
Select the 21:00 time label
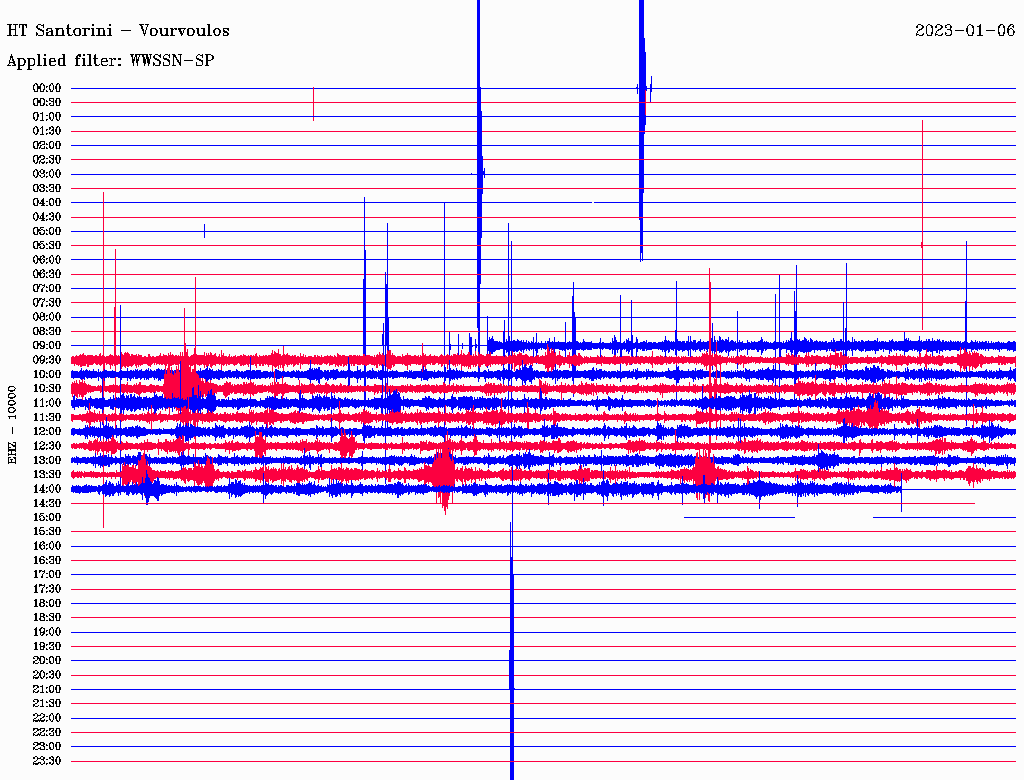click(46, 689)
